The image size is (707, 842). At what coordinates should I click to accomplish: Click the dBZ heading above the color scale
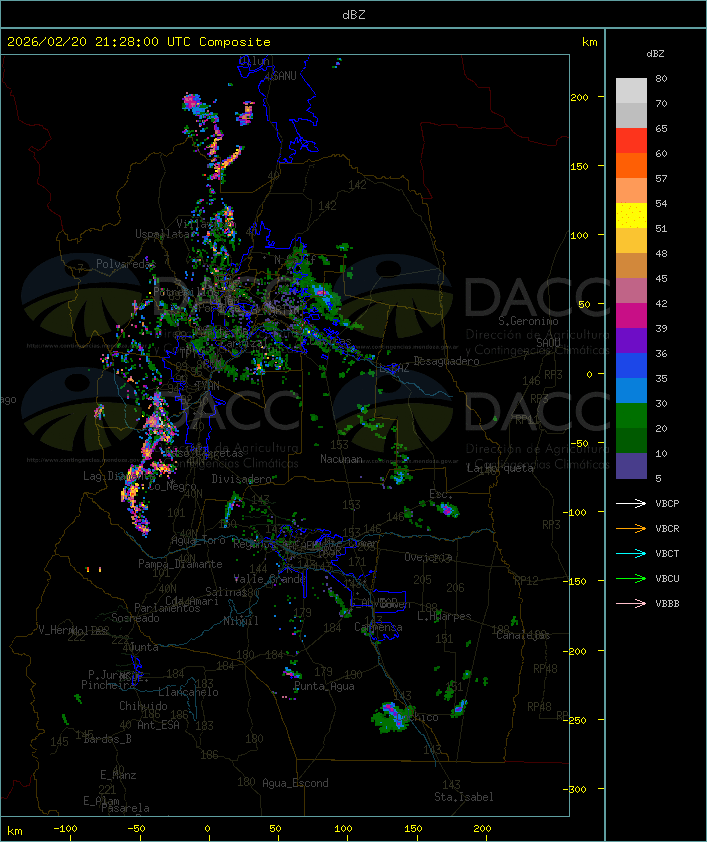pos(655,54)
